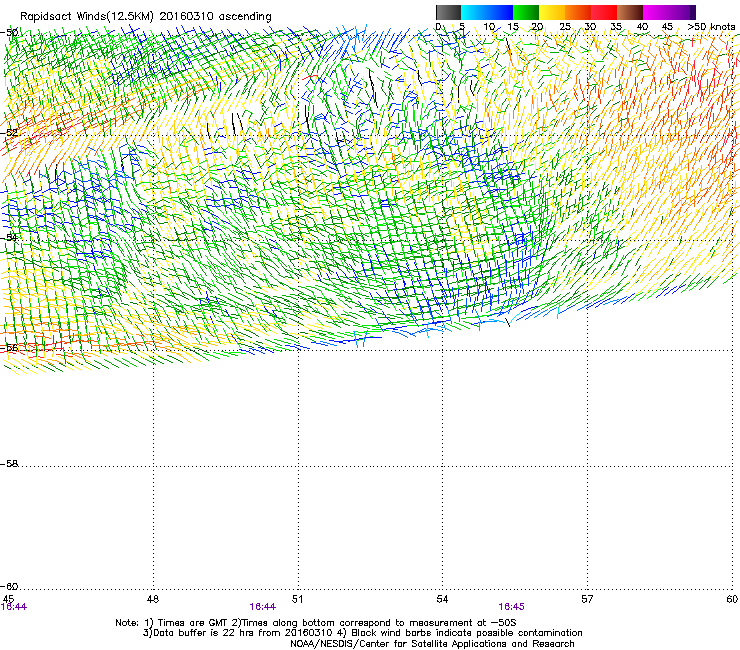Click the 'NOAA/NESDIS/Center for Satellite Applications and Research' credit

432,644
